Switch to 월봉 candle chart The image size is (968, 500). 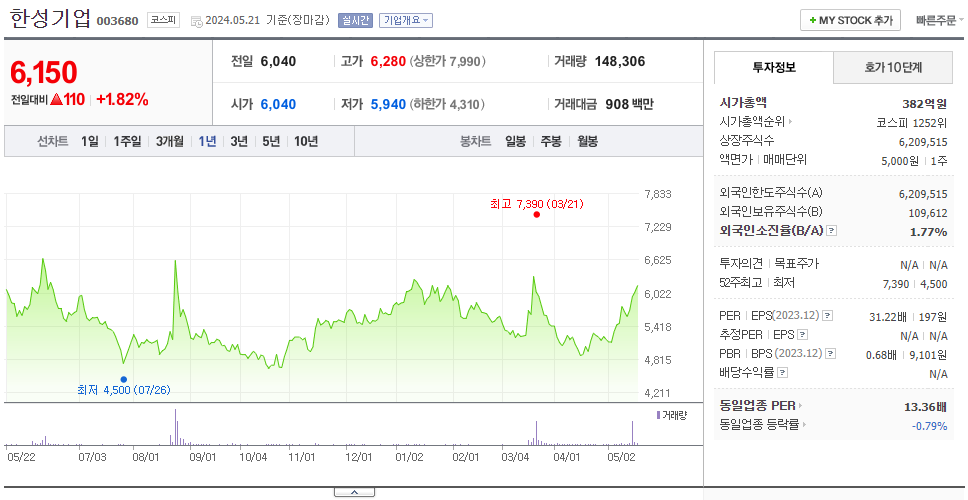tap(588, 141)
